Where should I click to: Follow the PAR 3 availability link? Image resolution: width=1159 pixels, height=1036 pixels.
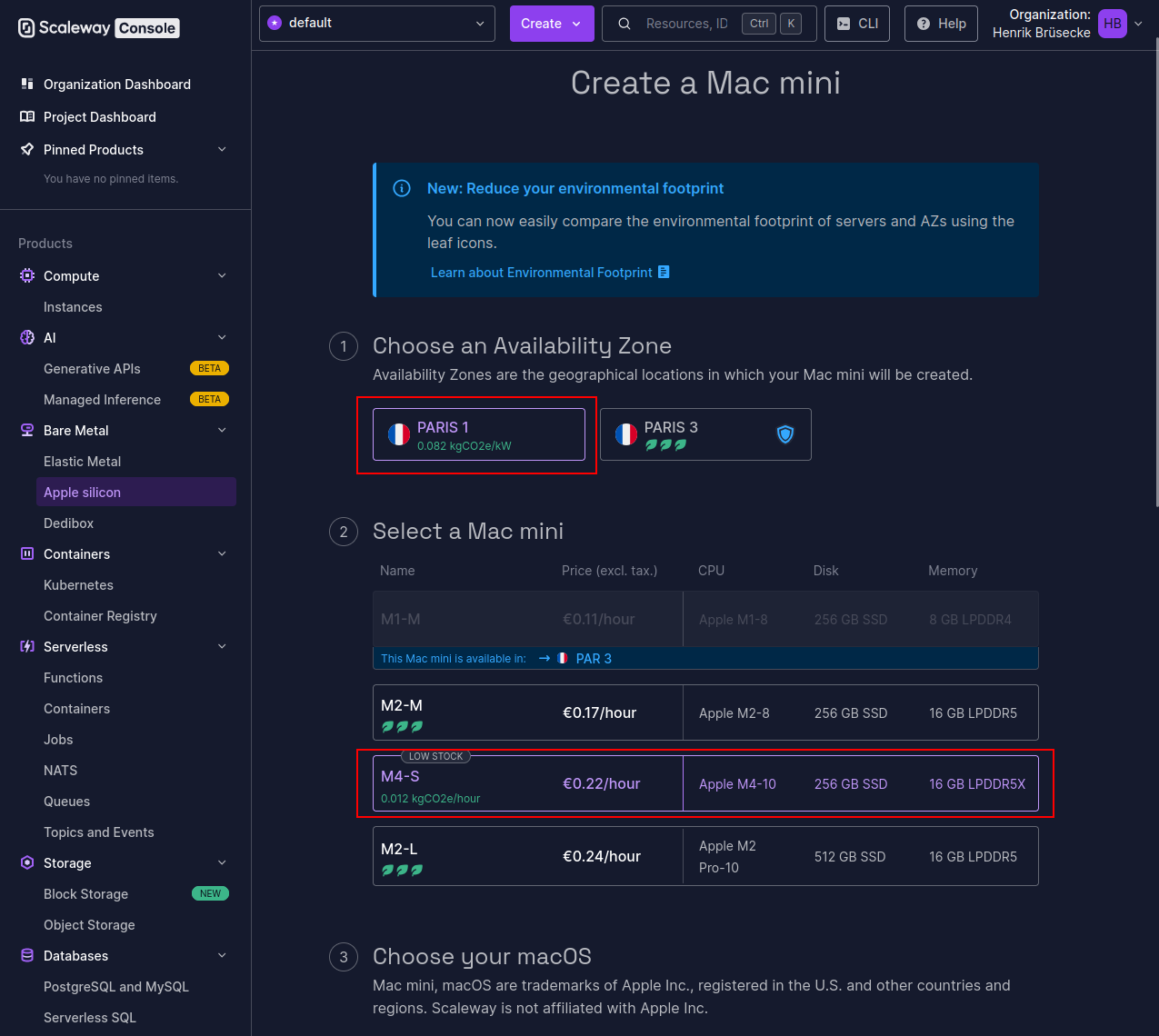point(594,658)
